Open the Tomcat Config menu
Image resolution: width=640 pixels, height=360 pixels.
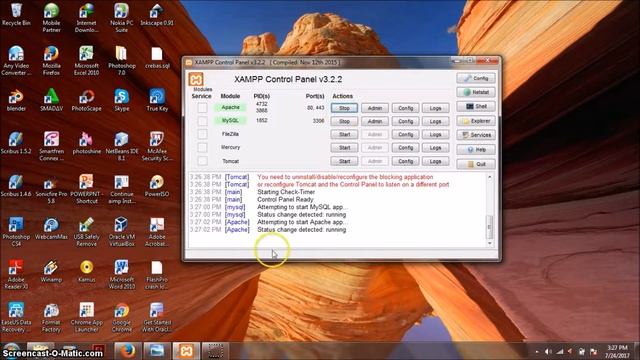tap(405, 161)
